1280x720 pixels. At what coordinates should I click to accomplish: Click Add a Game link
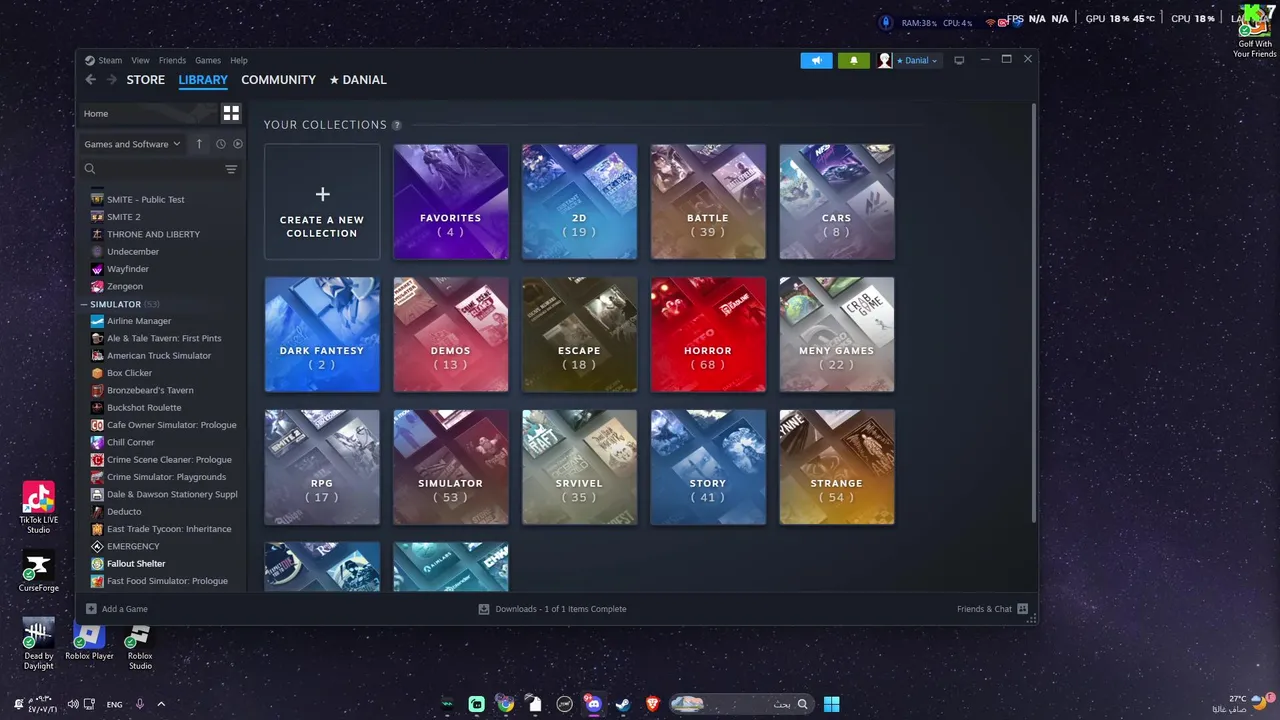tap(124, 609)
